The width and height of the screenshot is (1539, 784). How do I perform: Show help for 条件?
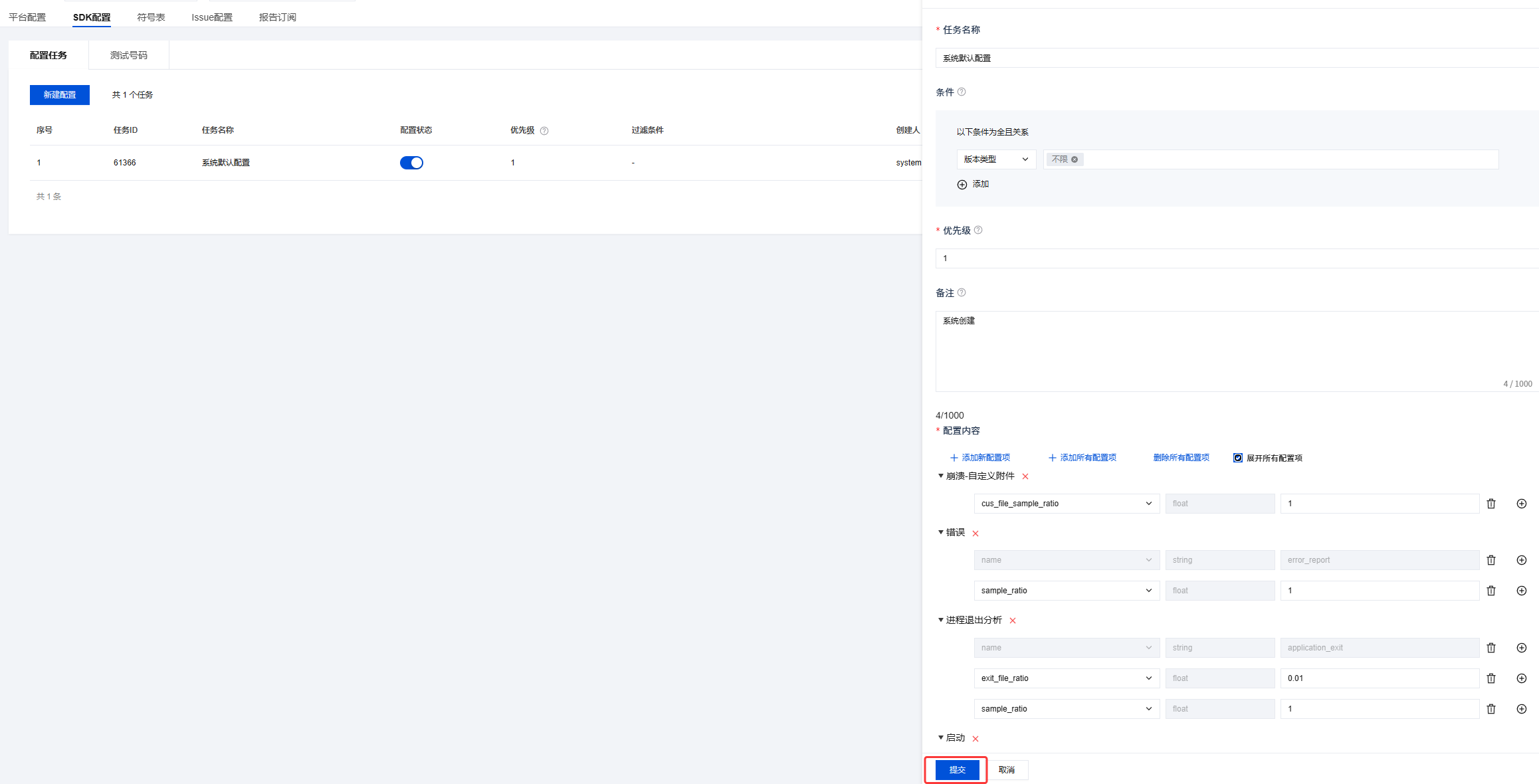[x=962, y=92]
